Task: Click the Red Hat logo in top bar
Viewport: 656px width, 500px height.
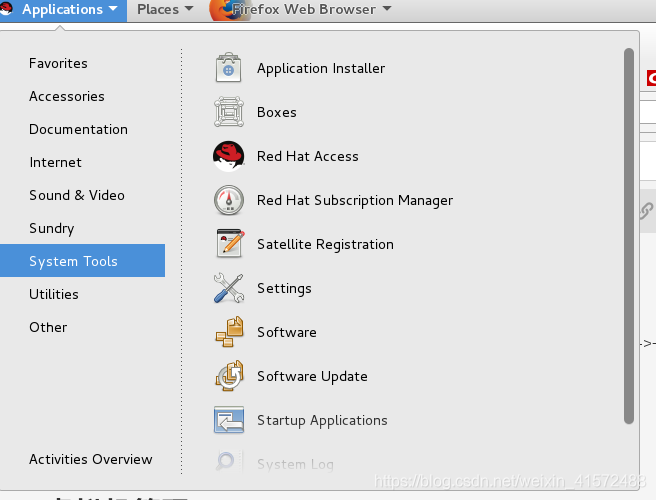Action: click(6, 9)
